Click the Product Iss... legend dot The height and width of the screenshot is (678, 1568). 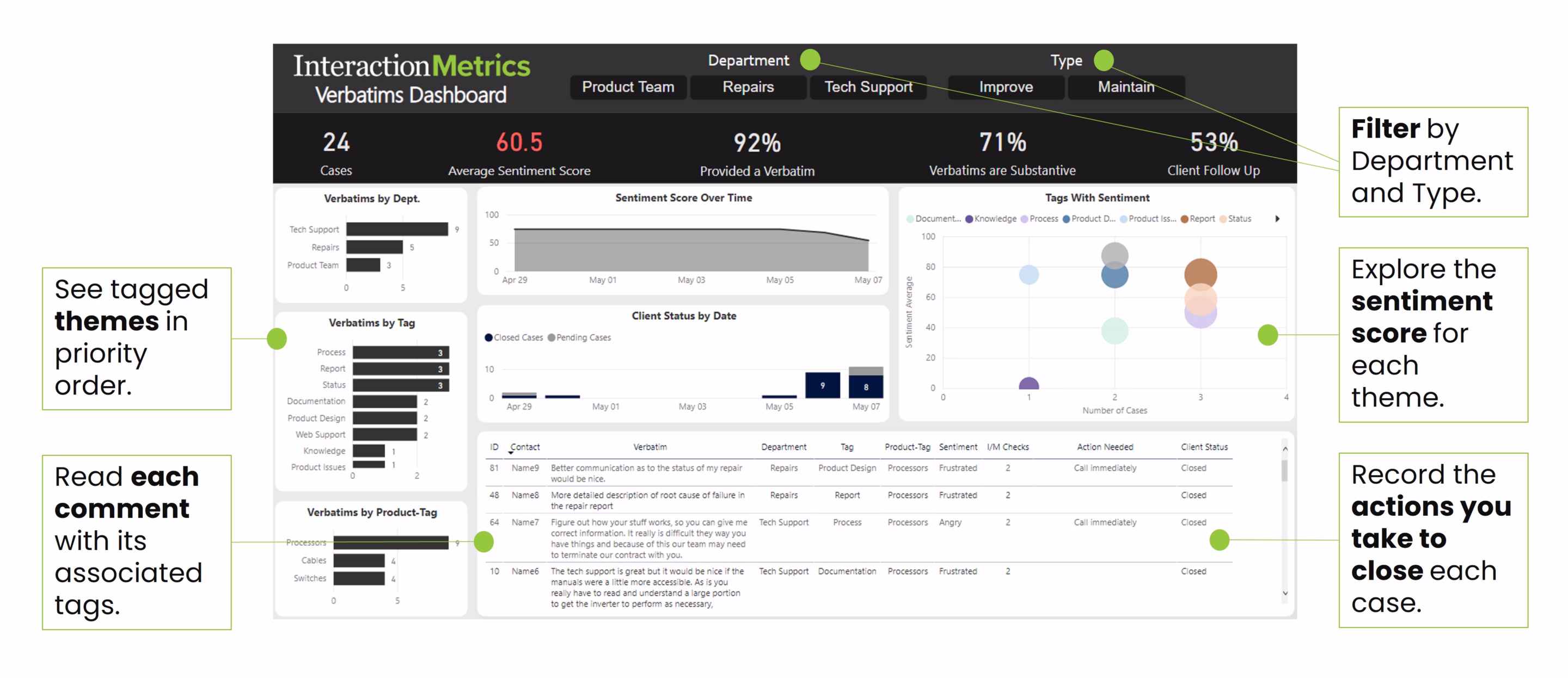[1124, 219]
